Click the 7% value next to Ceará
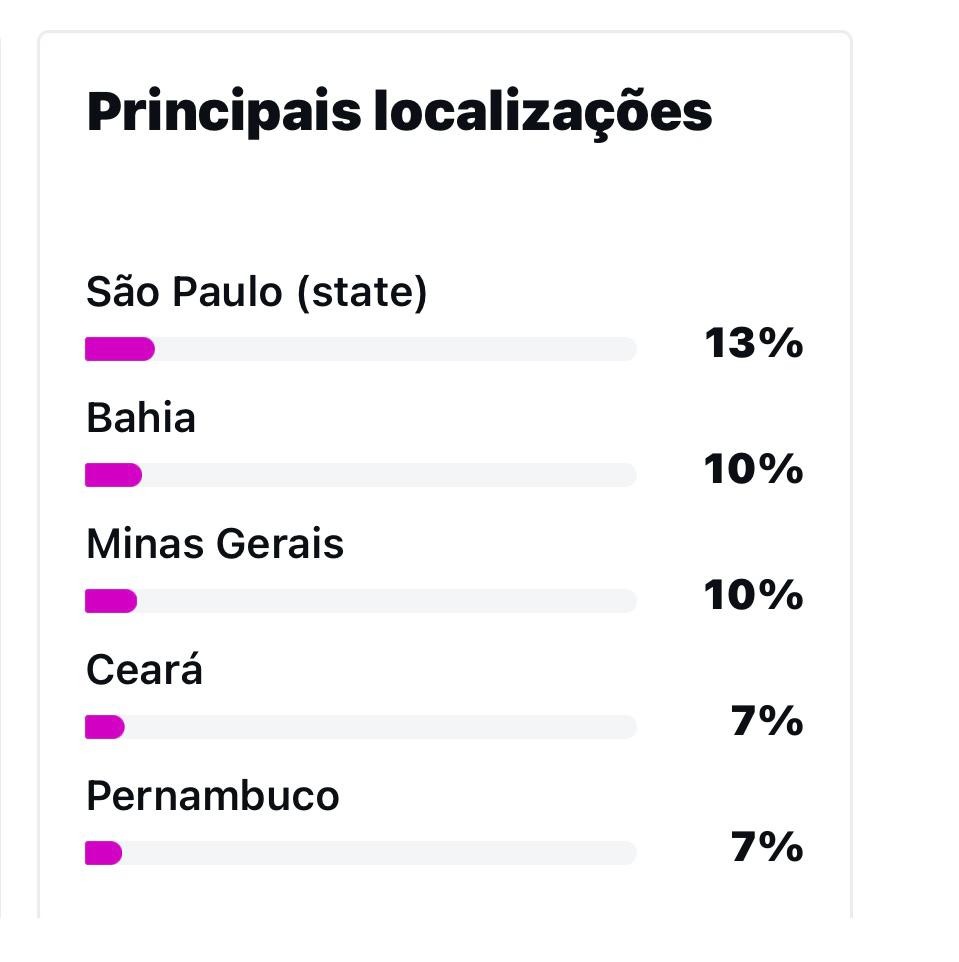959x962 pixels. pyautogui.click(x=767, y=721)
